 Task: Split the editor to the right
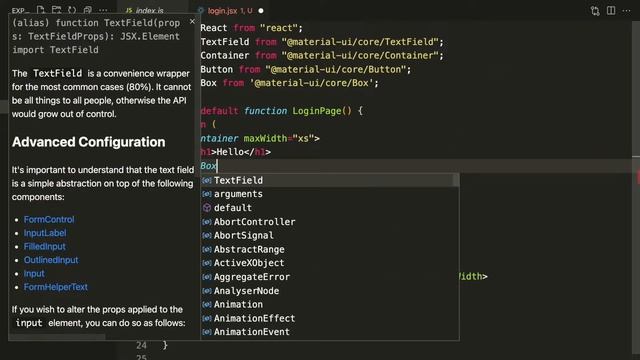point(611,11)
